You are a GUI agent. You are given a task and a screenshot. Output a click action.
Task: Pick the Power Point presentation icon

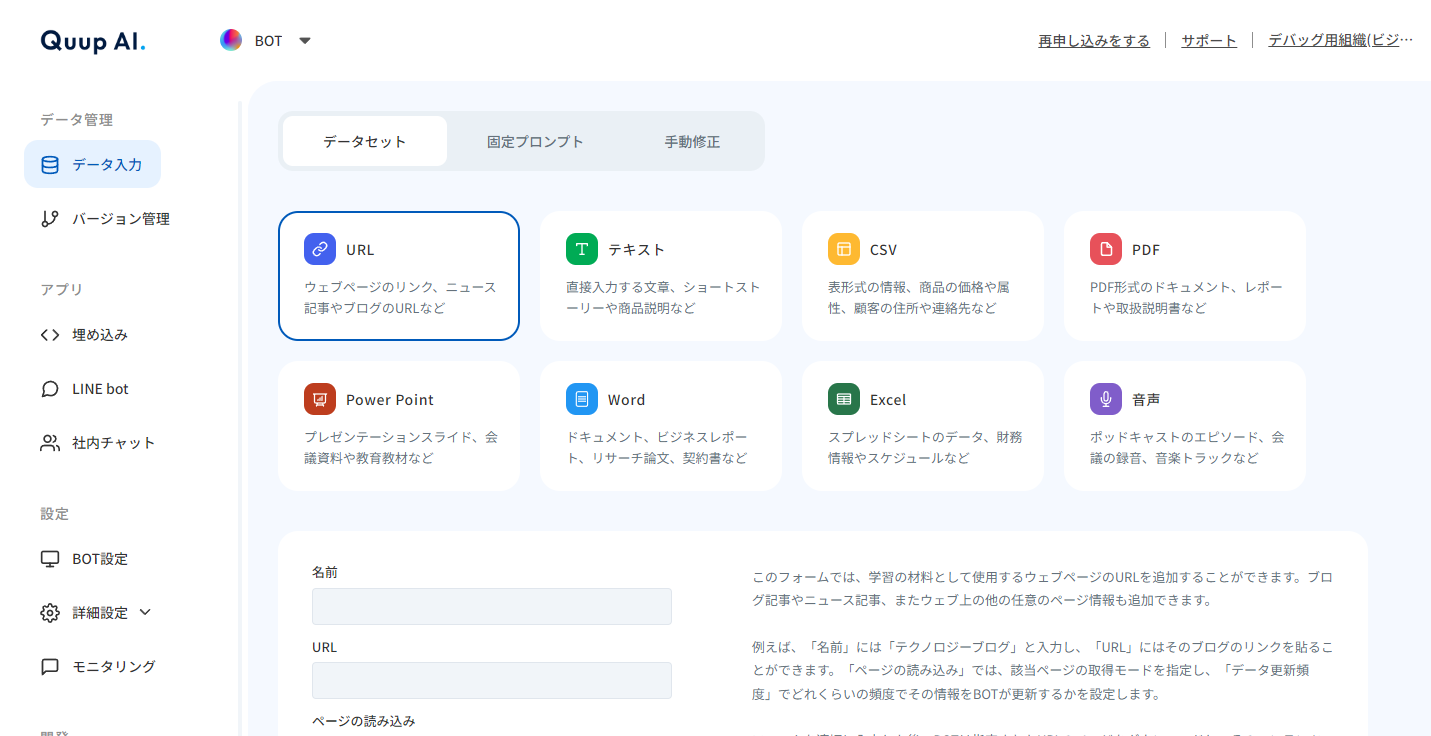(320, 399)
